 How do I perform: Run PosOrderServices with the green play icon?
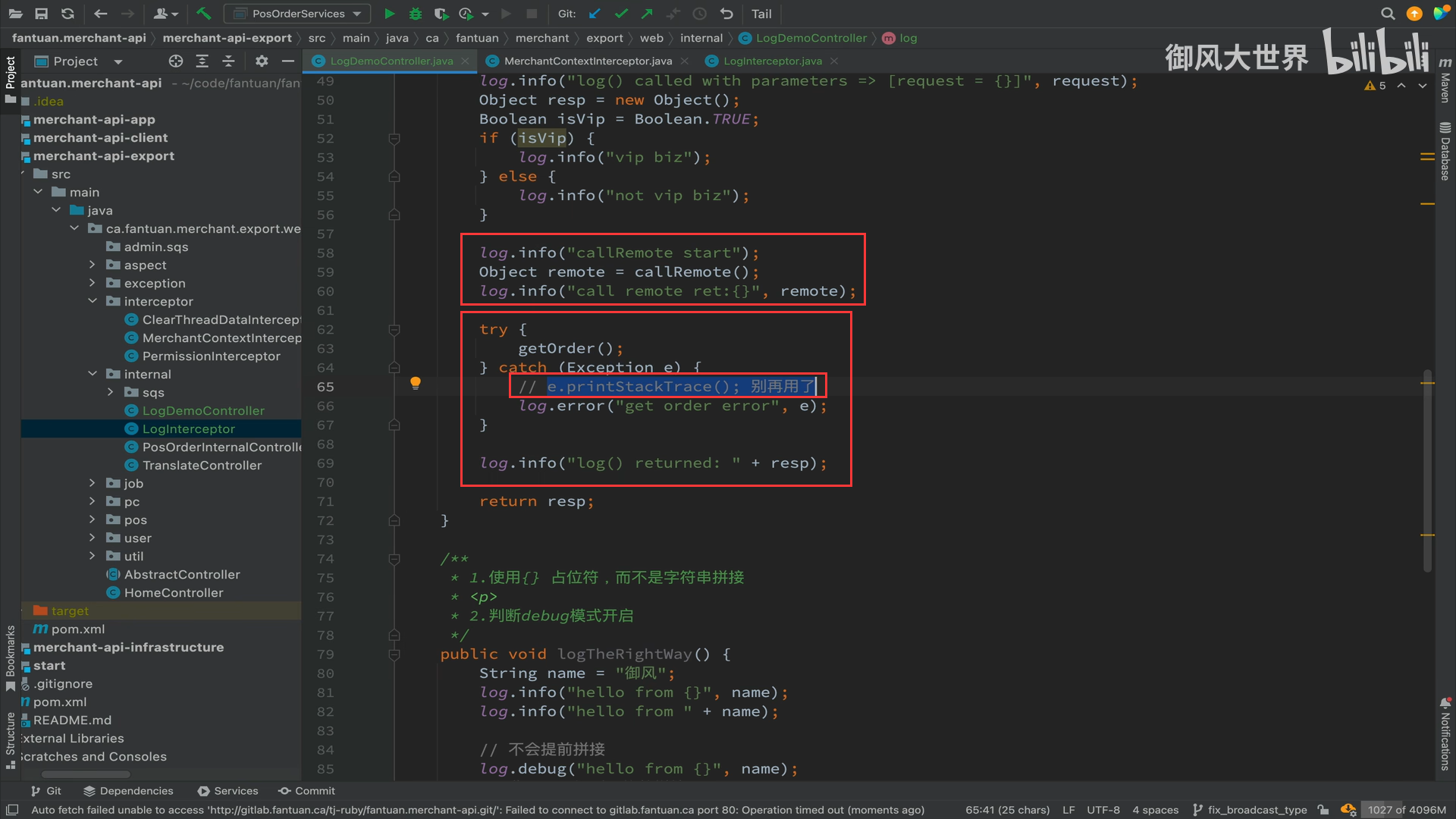(x=389, y=14)
